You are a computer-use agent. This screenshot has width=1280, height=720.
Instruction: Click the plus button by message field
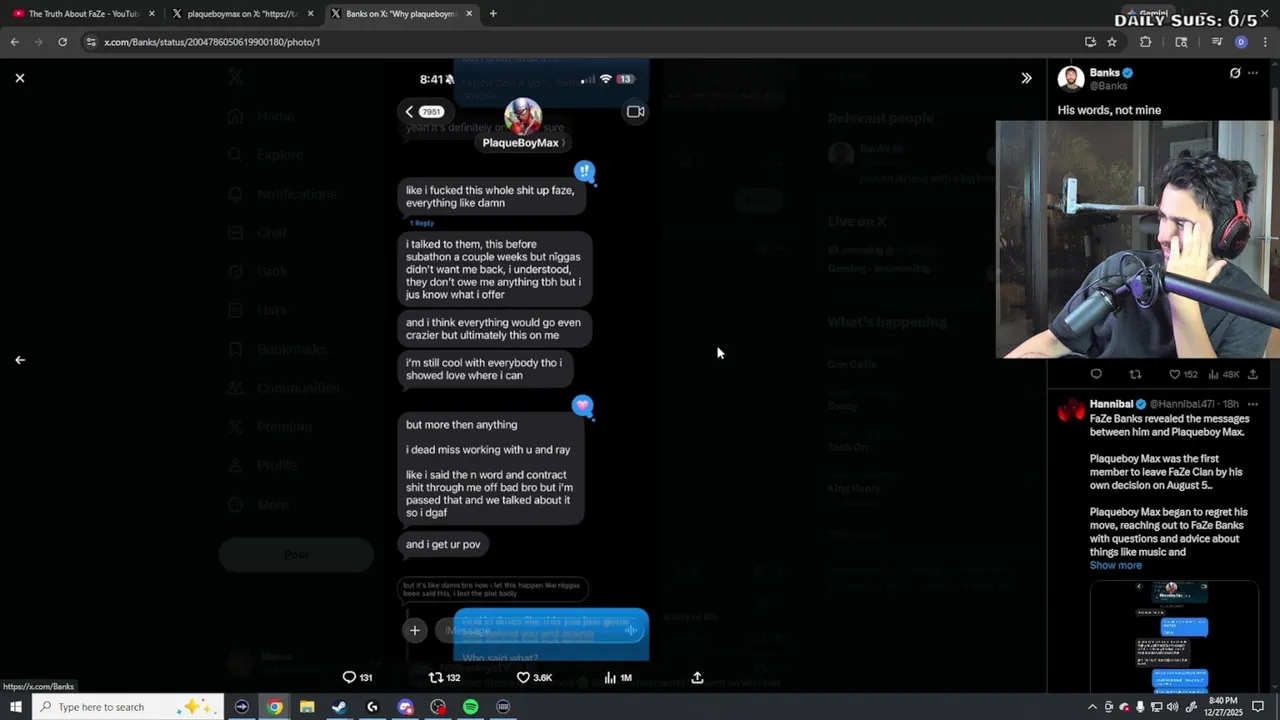pyautogui.click(x=414, y=630)
